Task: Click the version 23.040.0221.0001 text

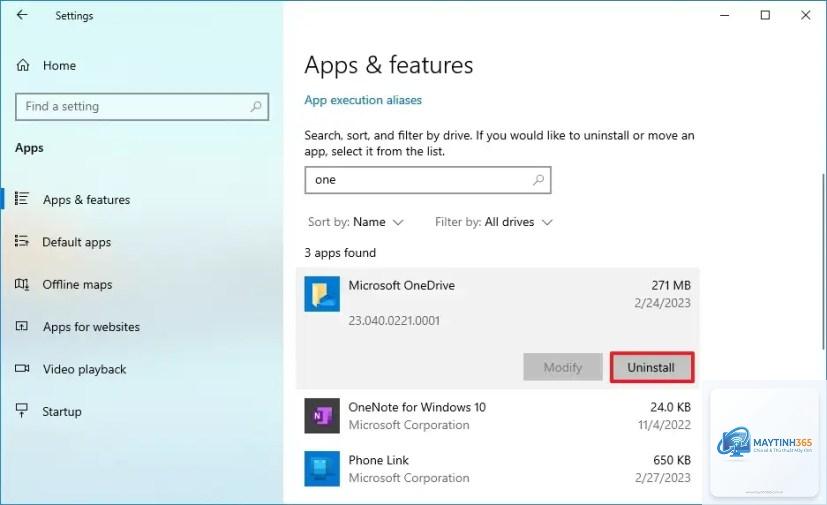Action: coord(394,320)
